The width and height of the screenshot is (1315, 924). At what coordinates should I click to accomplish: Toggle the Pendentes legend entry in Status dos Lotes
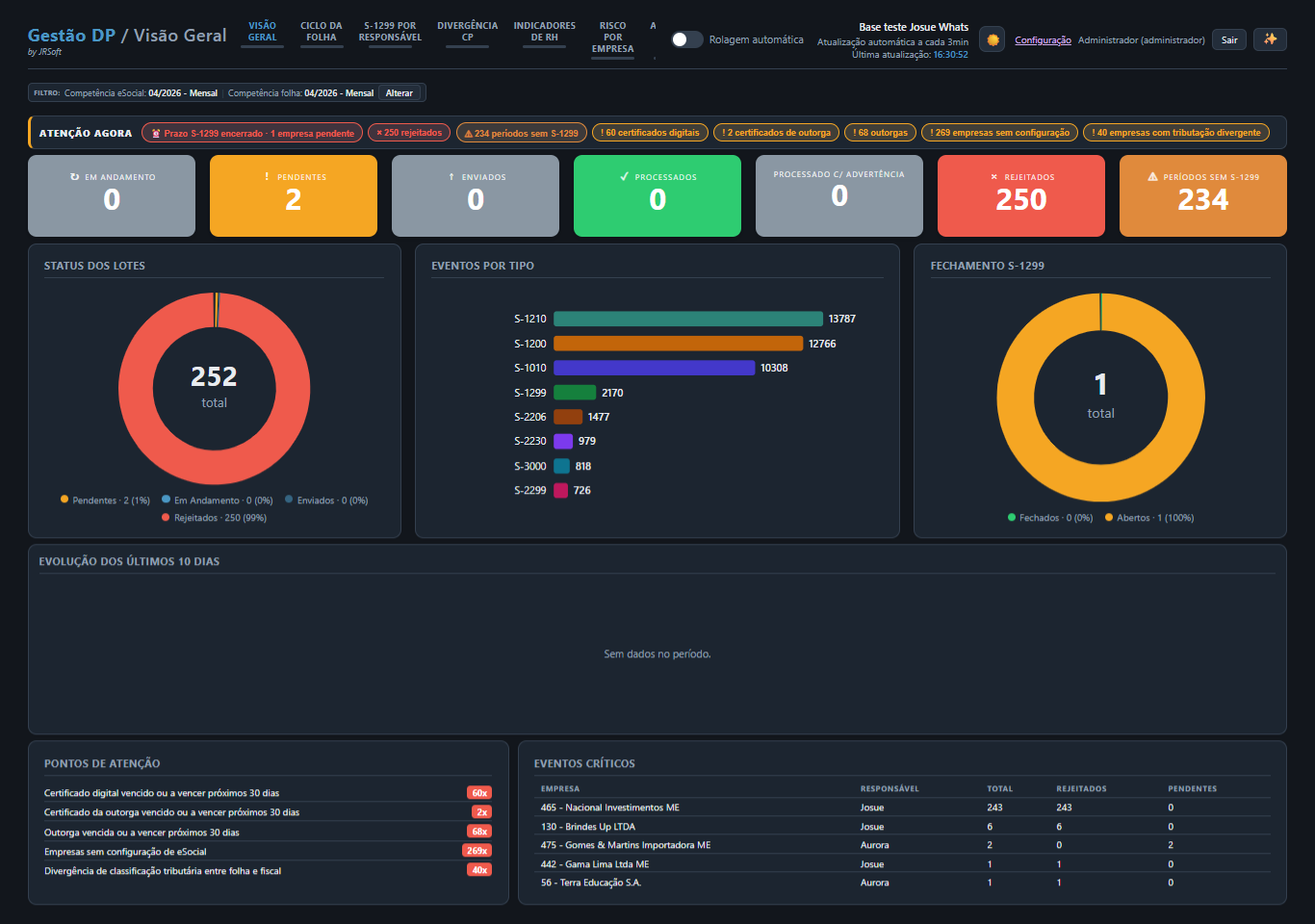tap(106, 500)
